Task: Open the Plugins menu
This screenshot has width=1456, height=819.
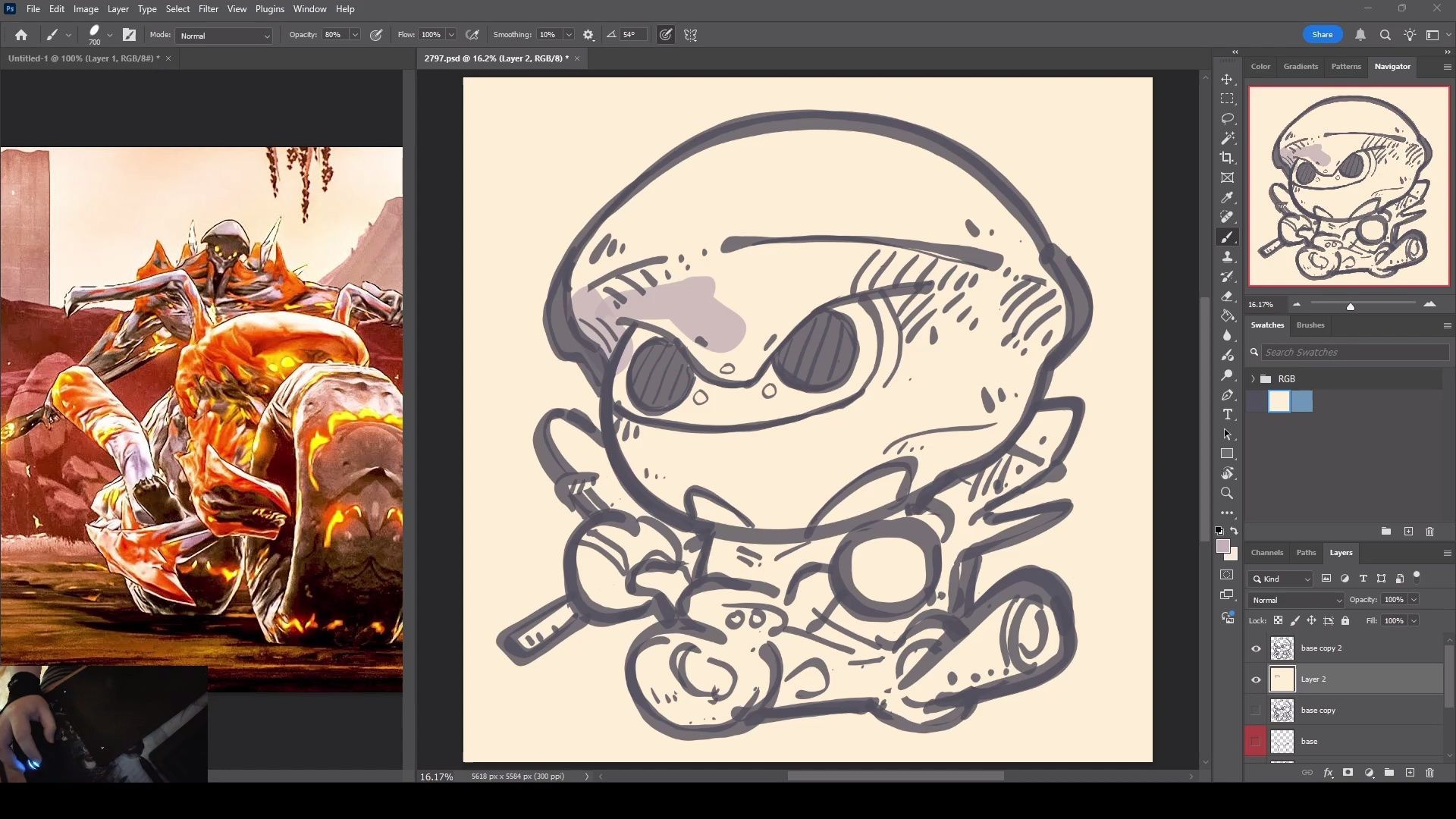Action: click(270, 9)
